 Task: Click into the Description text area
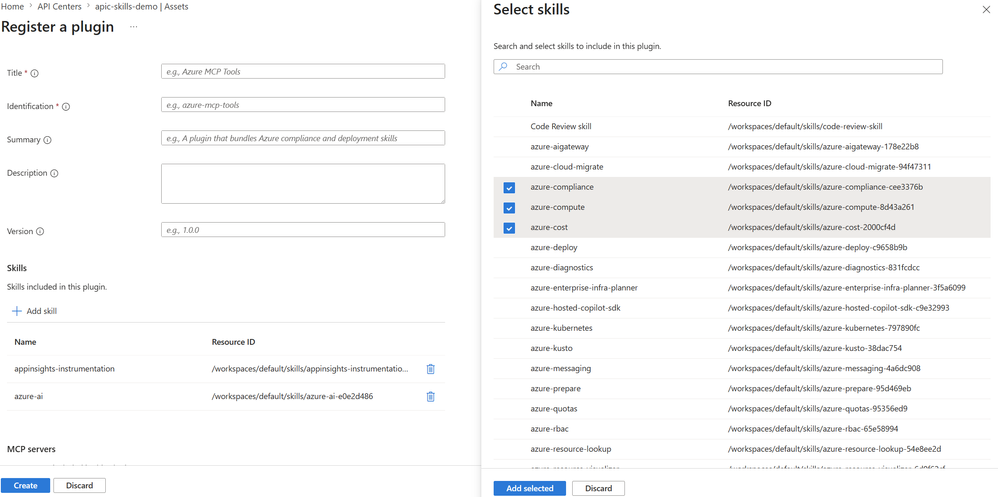tap(303, 184)
